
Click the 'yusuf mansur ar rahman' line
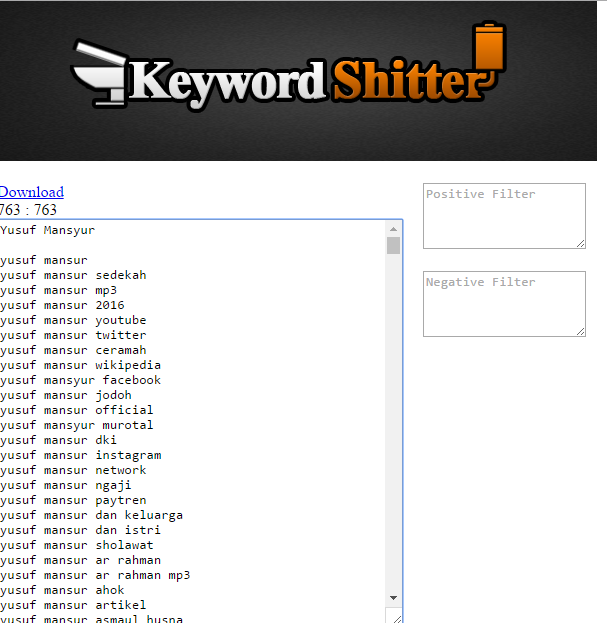81,561
